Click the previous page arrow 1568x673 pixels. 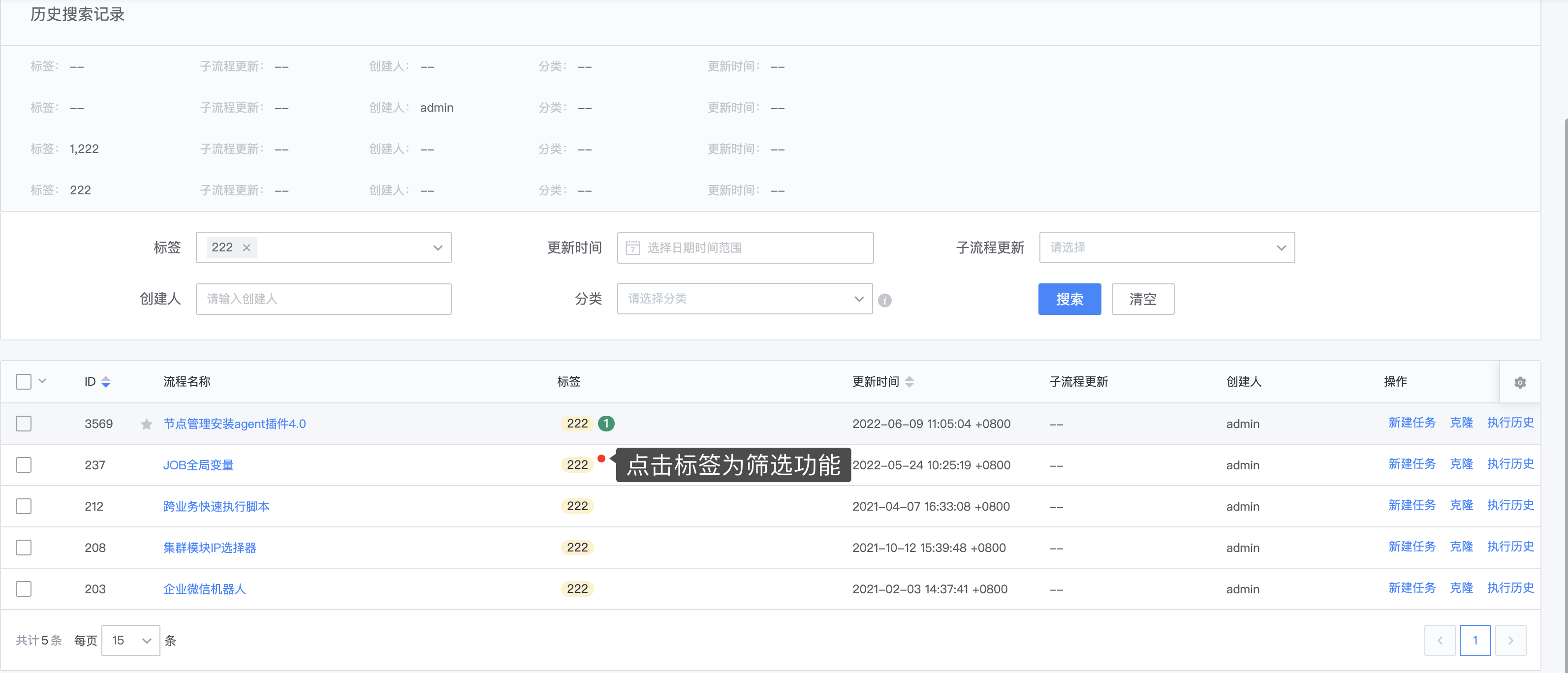pyautogui.click(x=1440, y=640)
